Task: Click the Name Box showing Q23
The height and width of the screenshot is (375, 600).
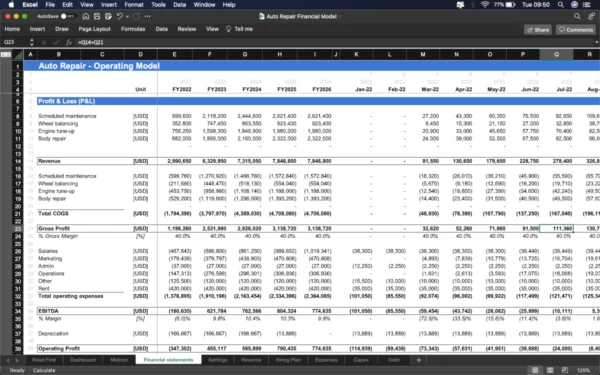Action: 14,42
